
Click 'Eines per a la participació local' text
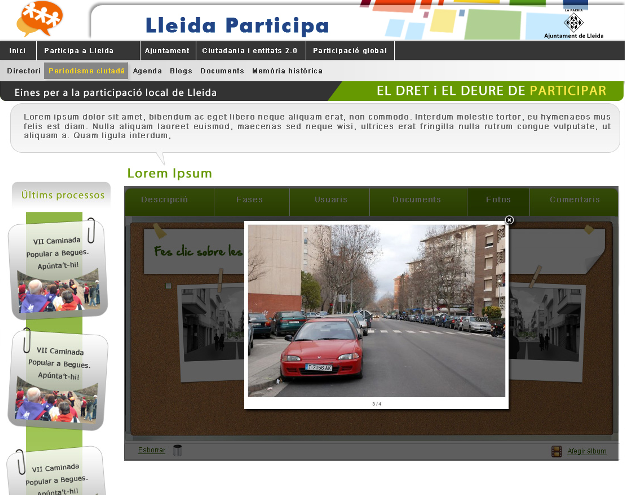pyautogui.click(x=115, y=92)
